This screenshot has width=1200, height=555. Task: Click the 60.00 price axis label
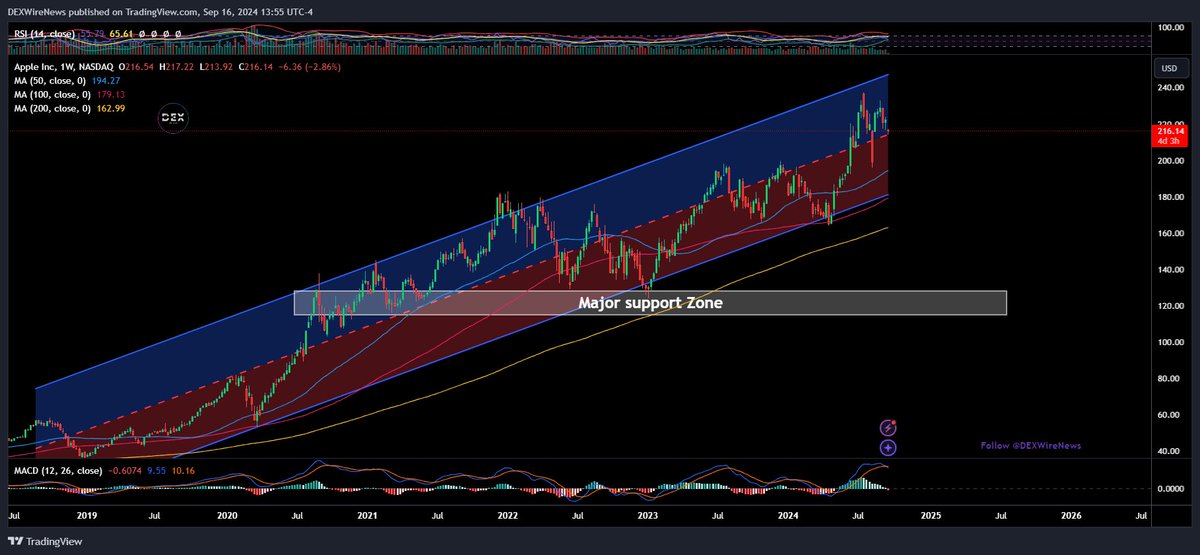[x=1169, y=415]
